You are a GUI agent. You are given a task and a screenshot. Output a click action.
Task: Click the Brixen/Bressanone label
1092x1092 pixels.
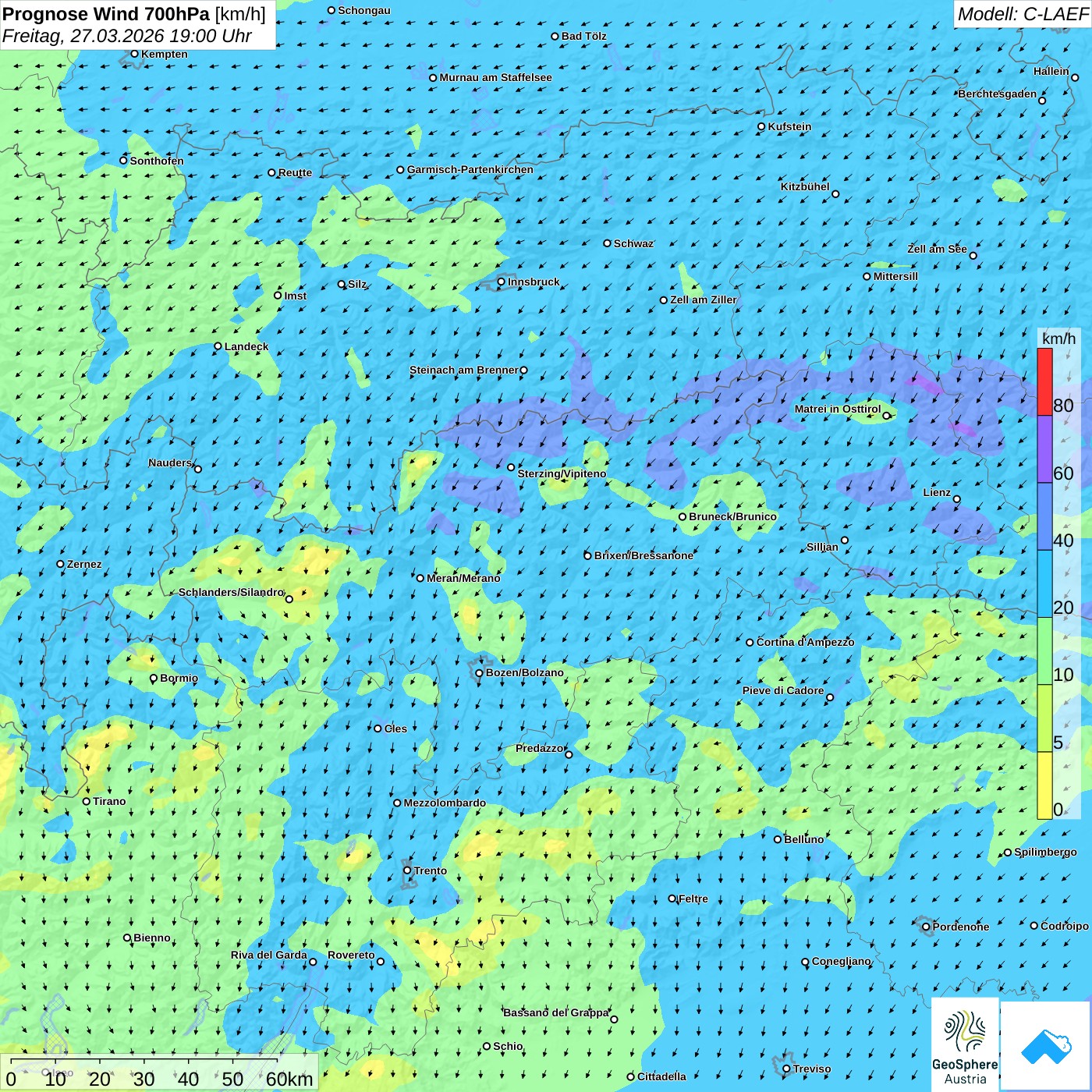643,555
